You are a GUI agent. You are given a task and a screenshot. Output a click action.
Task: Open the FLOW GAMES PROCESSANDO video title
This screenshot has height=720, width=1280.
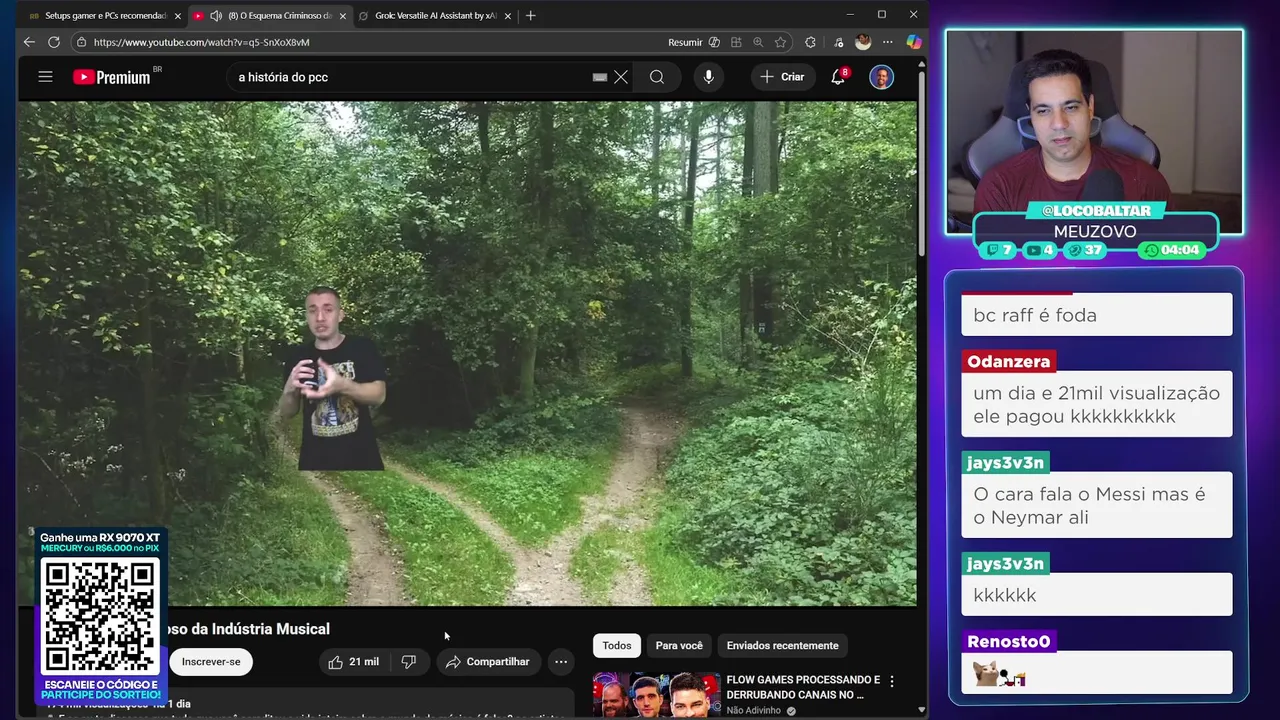tap(803, 687)
